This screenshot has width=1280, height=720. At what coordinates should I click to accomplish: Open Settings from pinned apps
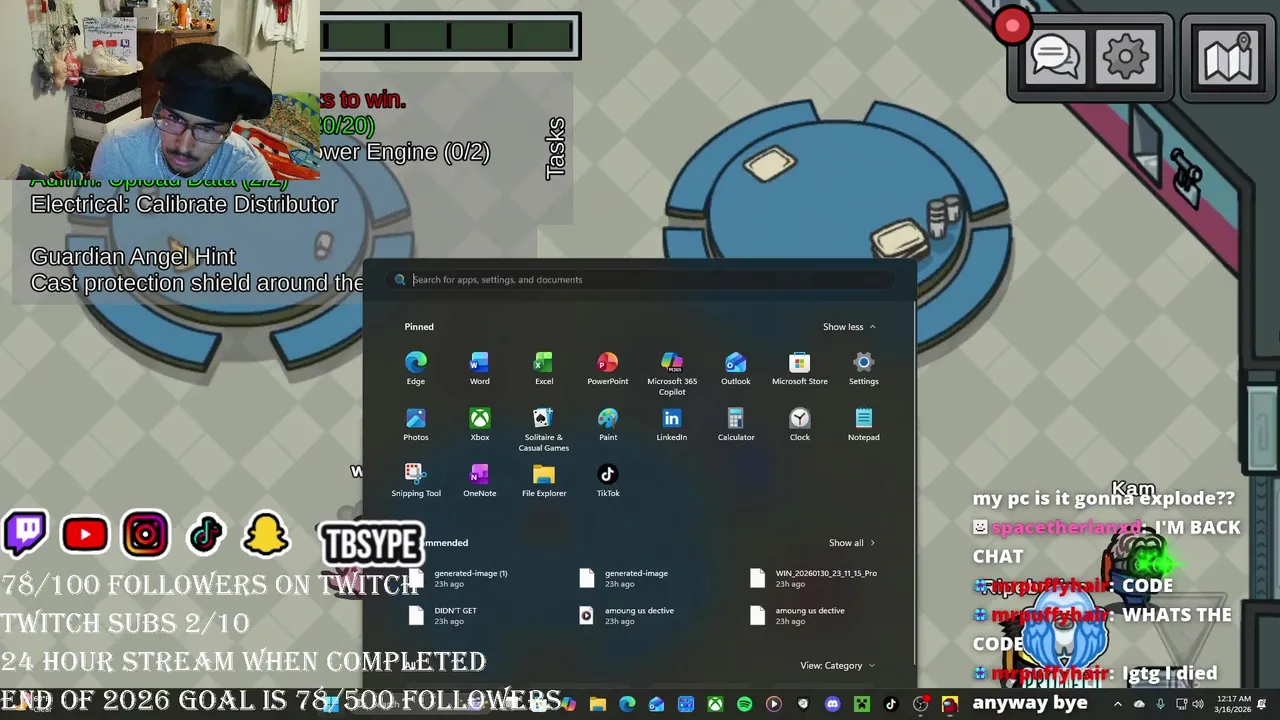tap(864, 368)
